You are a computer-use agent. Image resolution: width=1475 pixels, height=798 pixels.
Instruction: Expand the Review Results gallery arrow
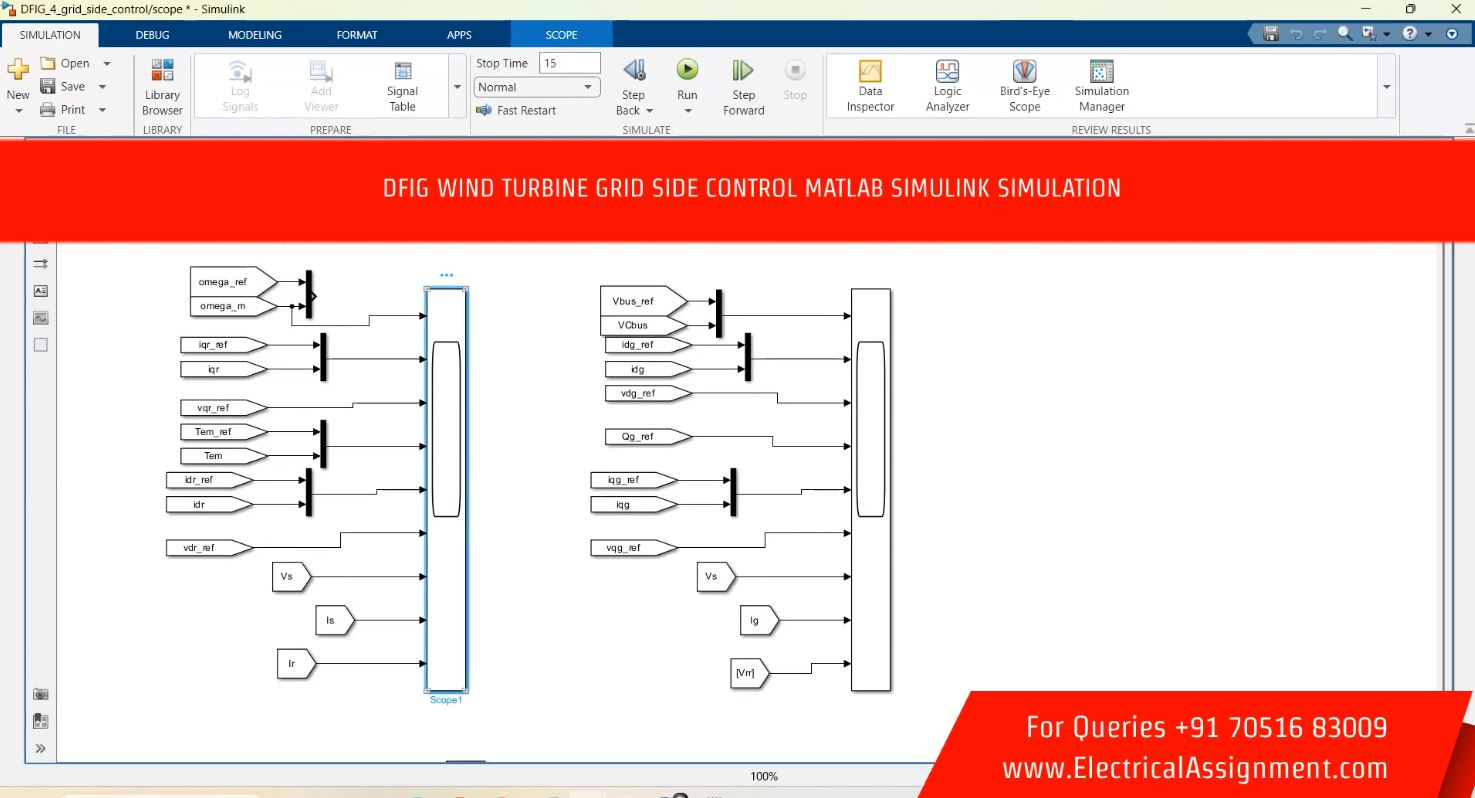pyautogui.click(x=1386, y=87)
